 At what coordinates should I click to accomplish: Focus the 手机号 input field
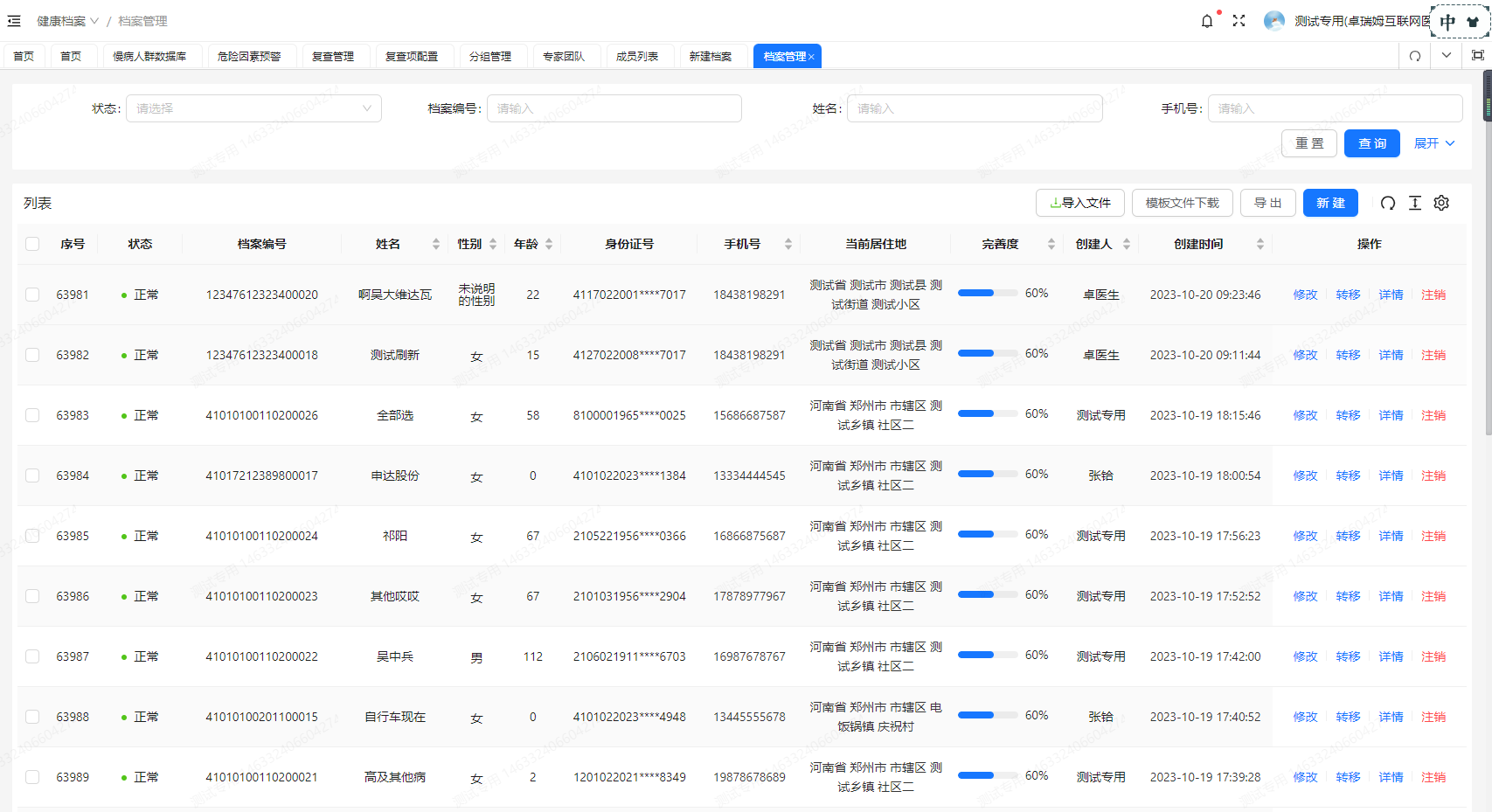(1336, 108)
